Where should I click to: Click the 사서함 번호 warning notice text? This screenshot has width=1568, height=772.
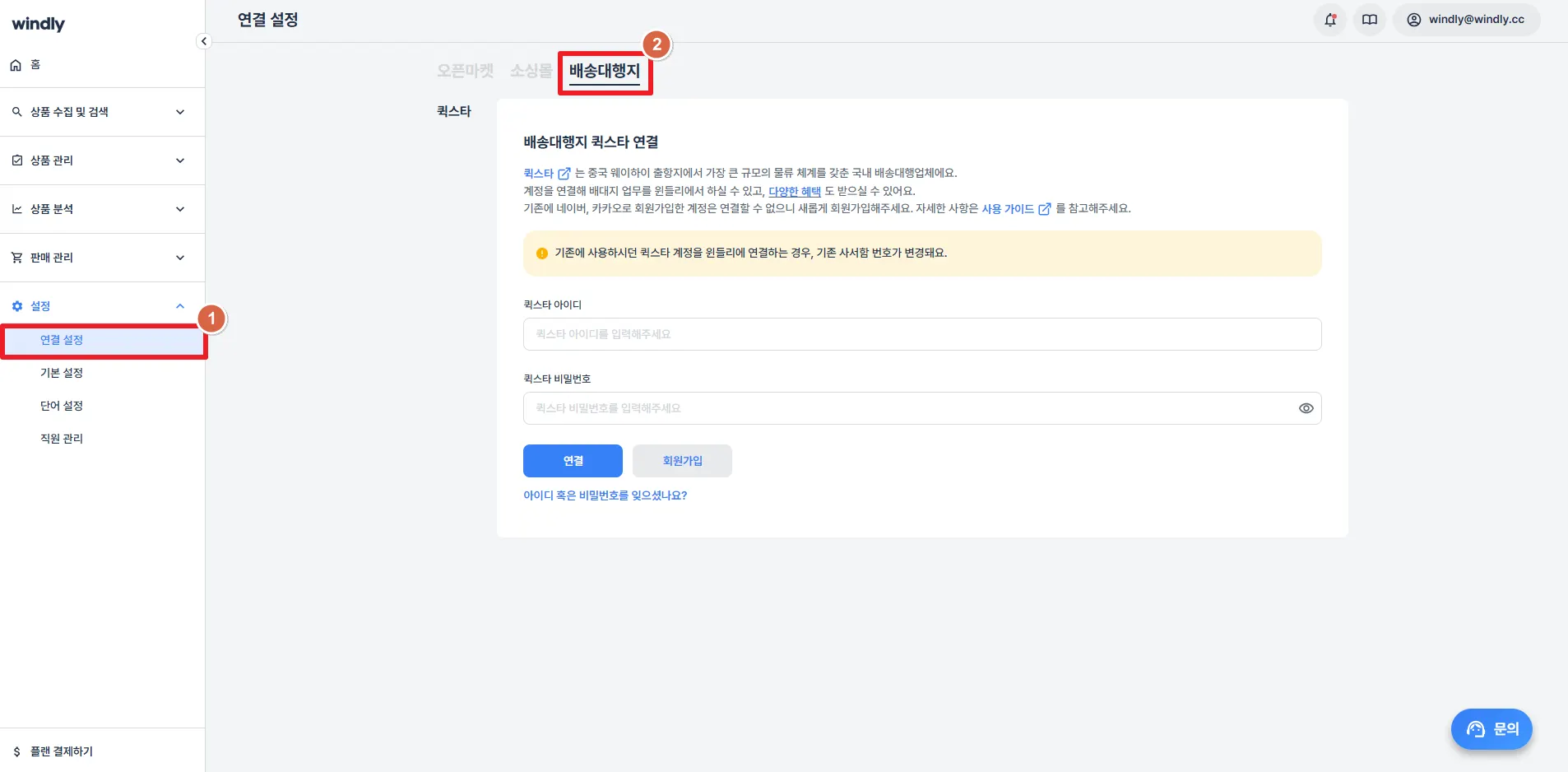[750, 253]
